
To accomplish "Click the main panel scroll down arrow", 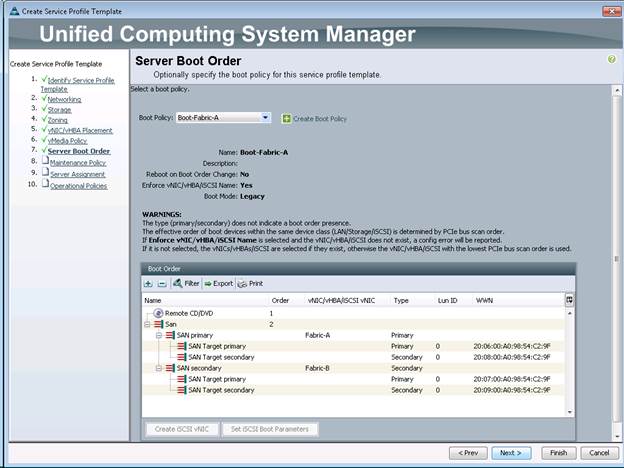I will 616,437.
